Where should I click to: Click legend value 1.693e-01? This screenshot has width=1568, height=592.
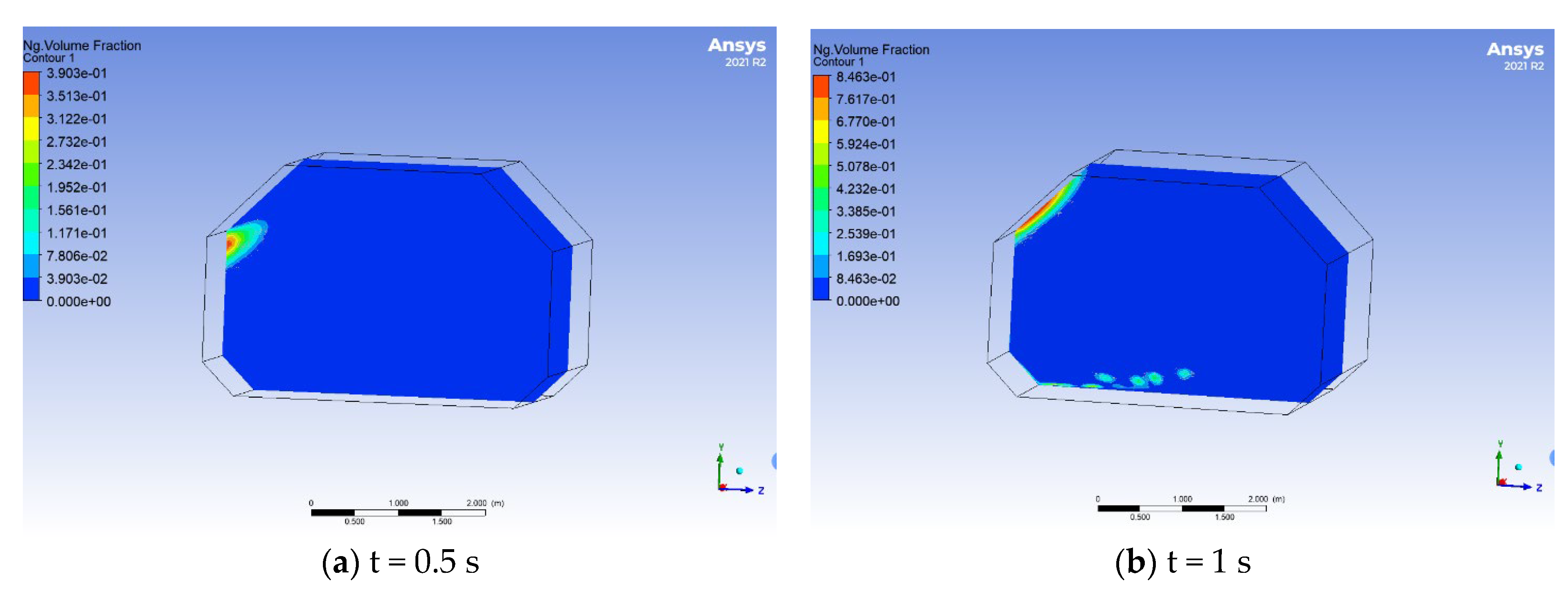866,256
